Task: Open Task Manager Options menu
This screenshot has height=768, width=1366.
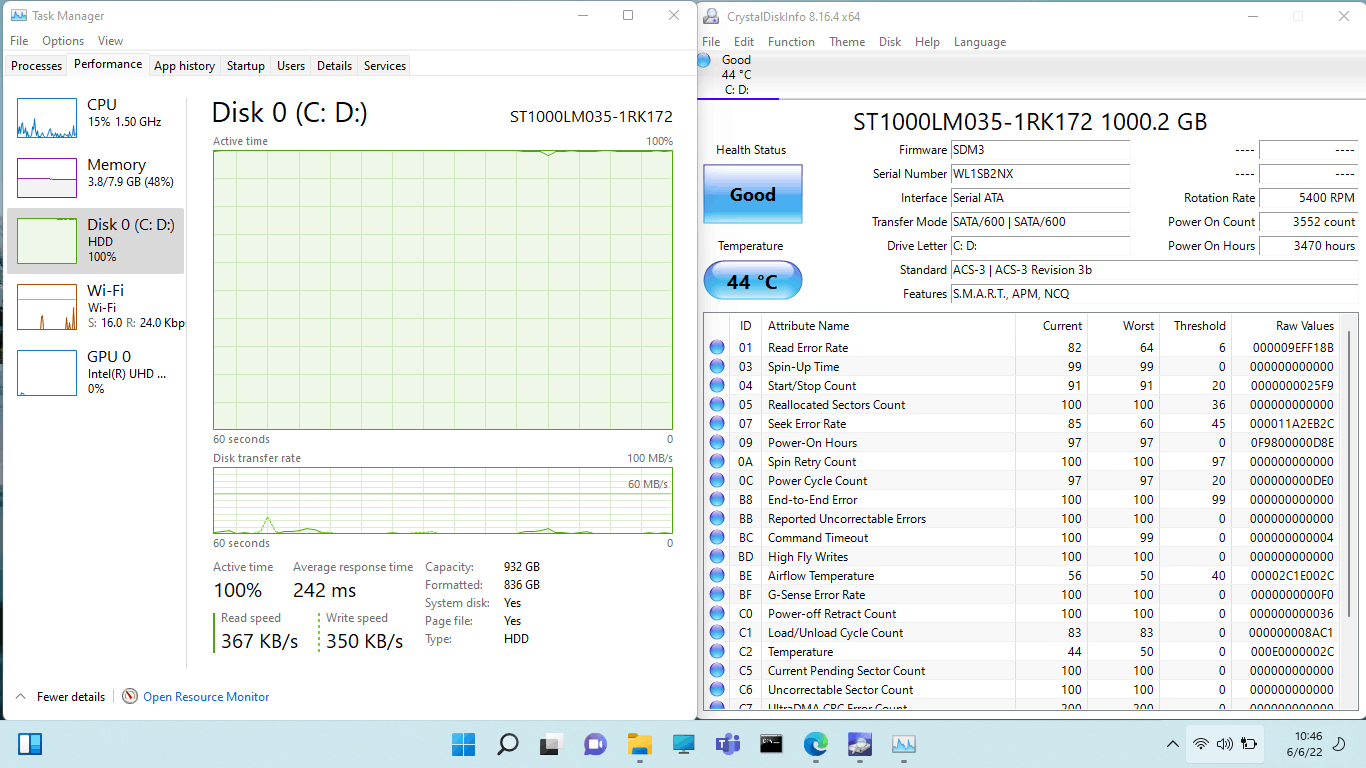Action: pyautogui.click(x=63, y=41)
